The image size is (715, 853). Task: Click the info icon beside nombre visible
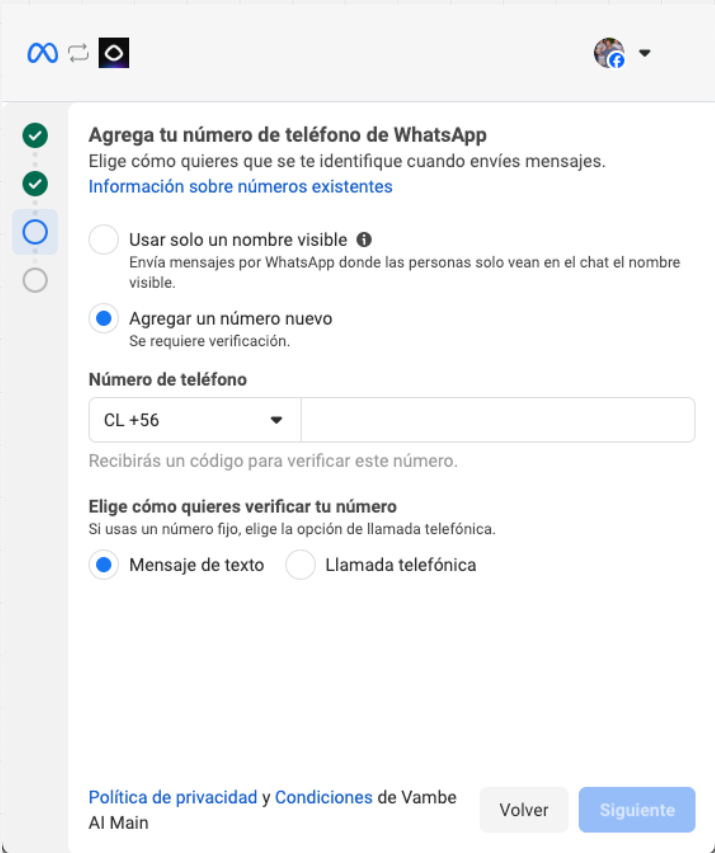364,240
